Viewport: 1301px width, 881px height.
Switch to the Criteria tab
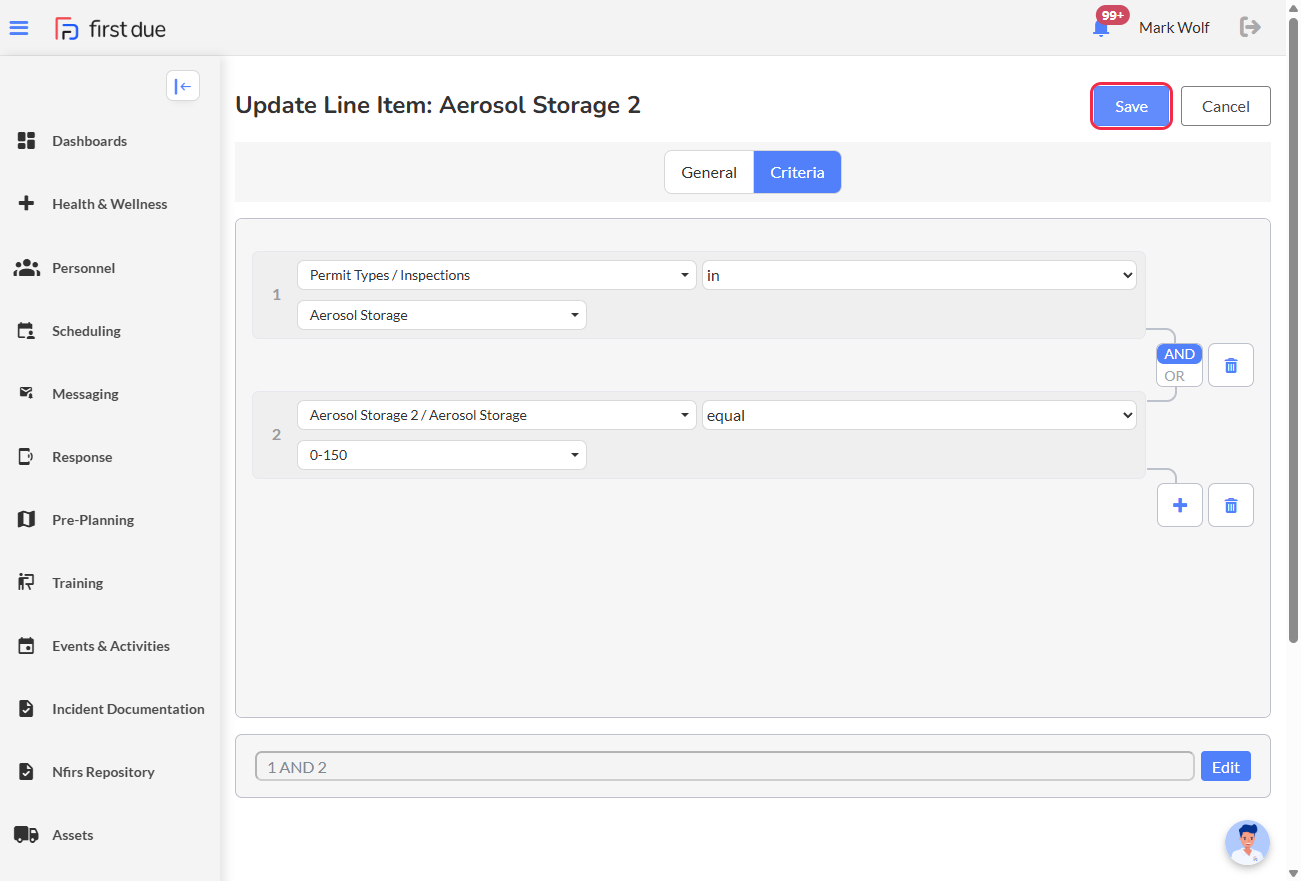[x=797, y=172]
